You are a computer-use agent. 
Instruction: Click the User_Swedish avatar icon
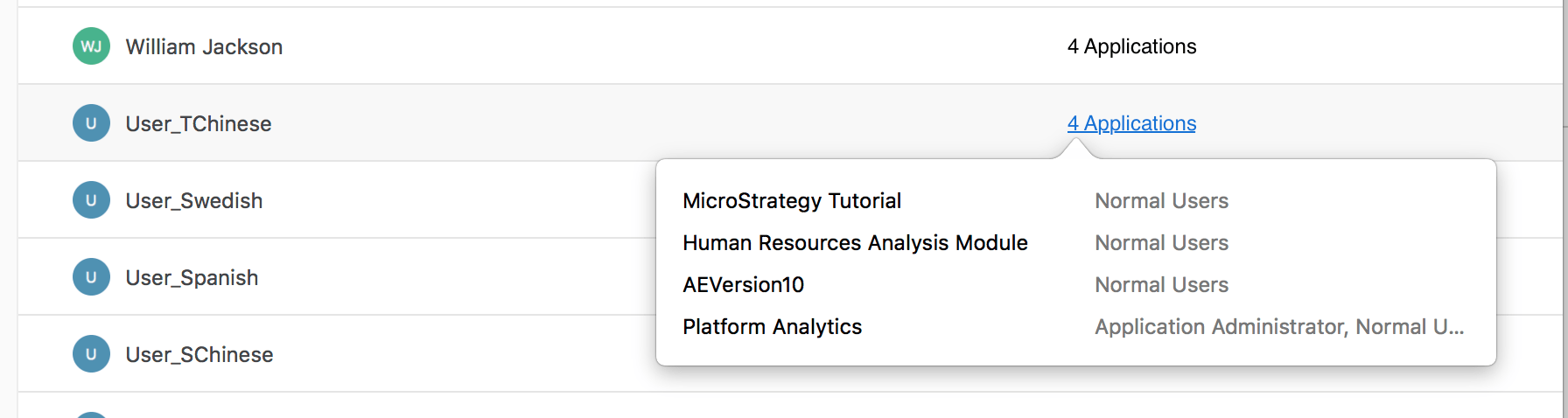[91, 200]
